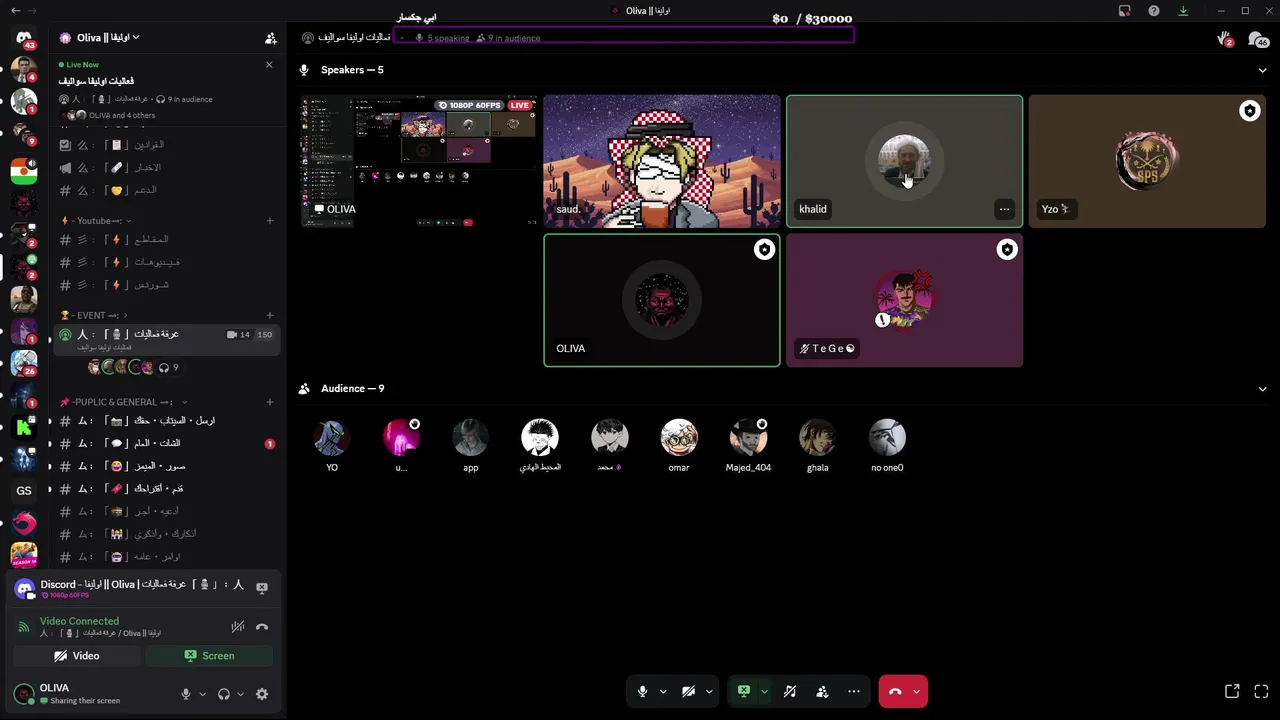Open the فيديوهات channel

[165, 262]
